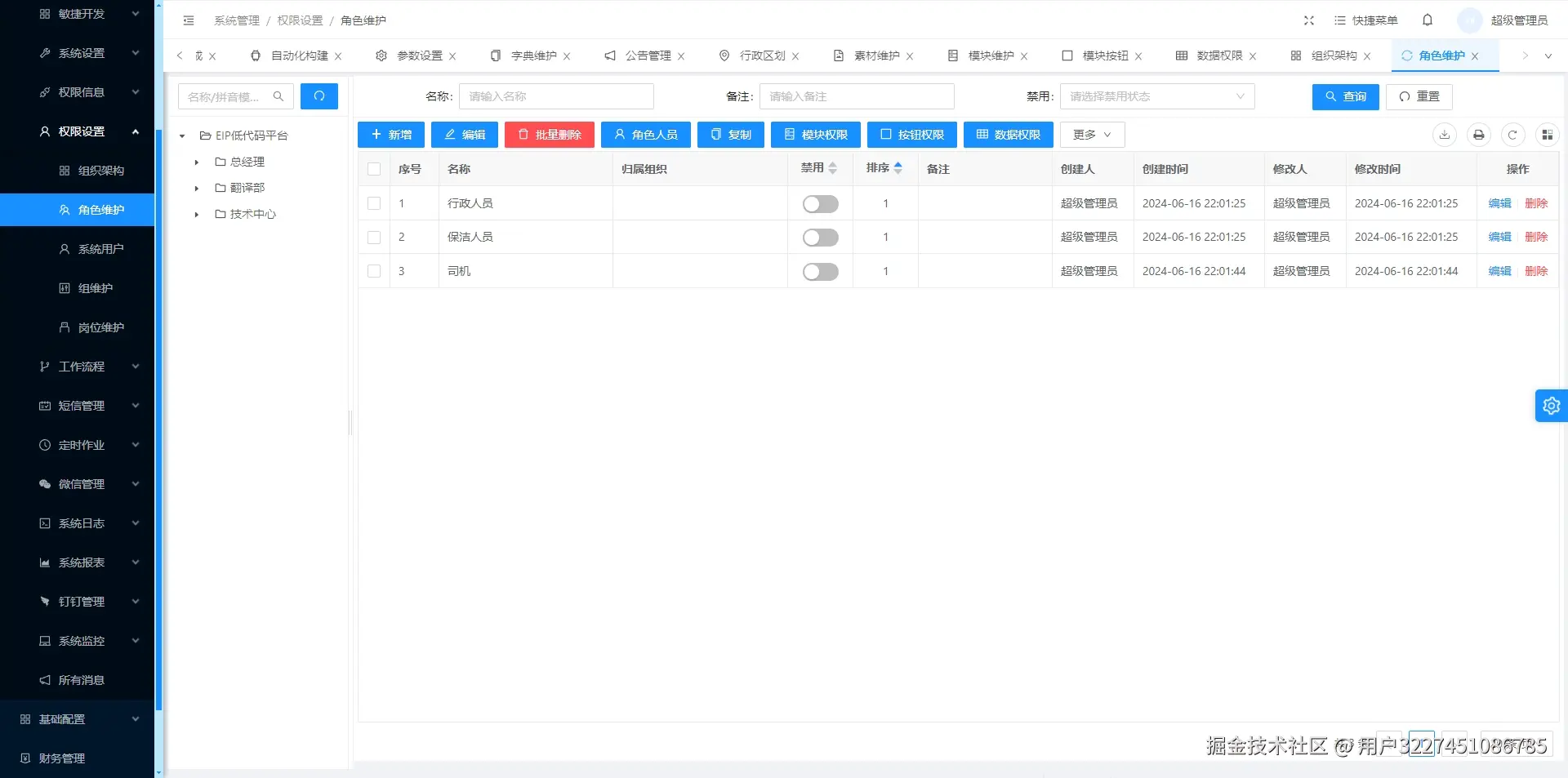Viewport: 1568px width, 778px height.
Task: Close the 公告管理 tab
Action: click(681, 56)
